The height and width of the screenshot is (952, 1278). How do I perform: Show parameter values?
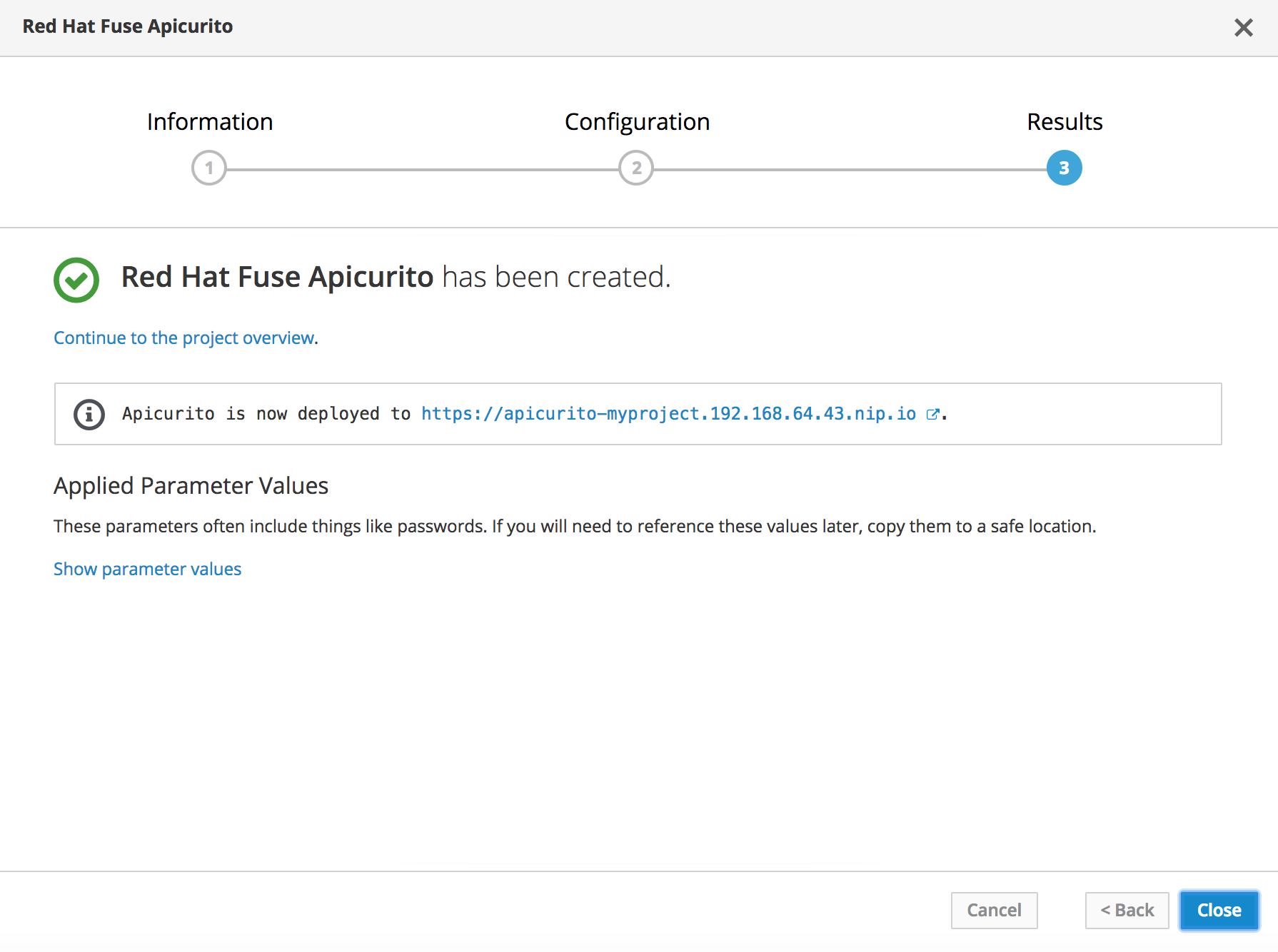[148, 569]
